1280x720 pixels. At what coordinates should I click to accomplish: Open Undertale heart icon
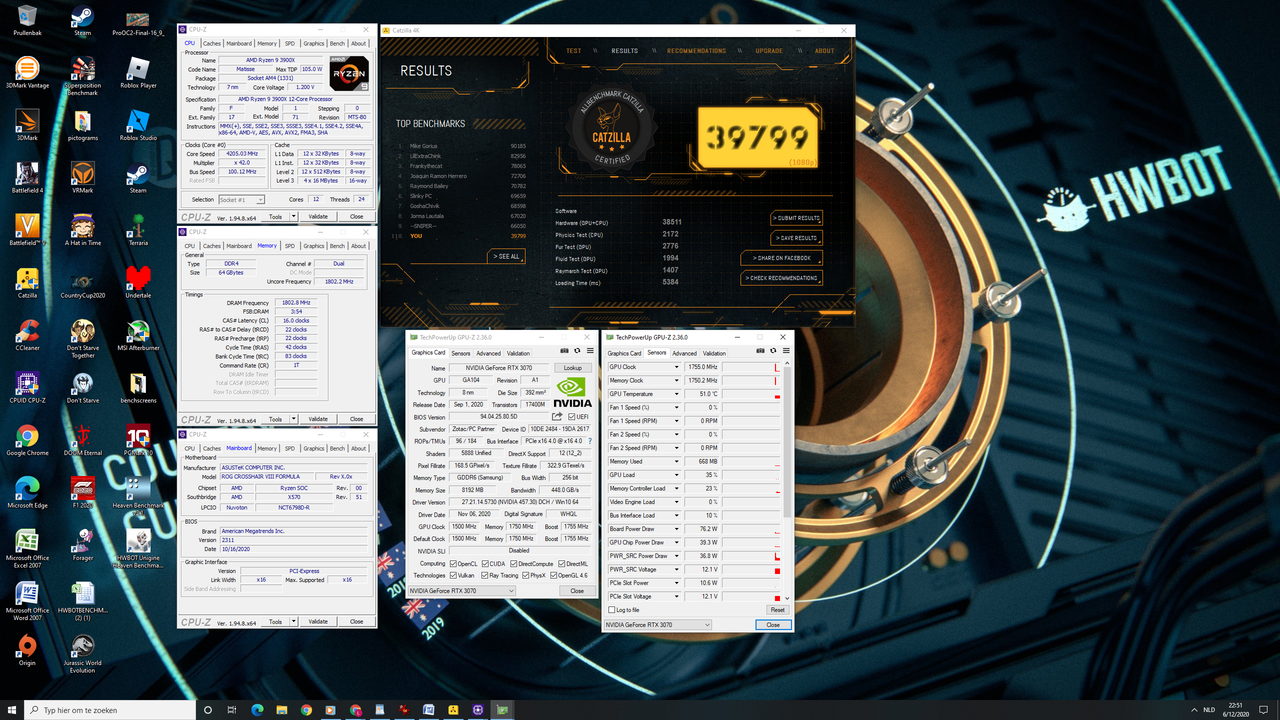tap(138, 283)
